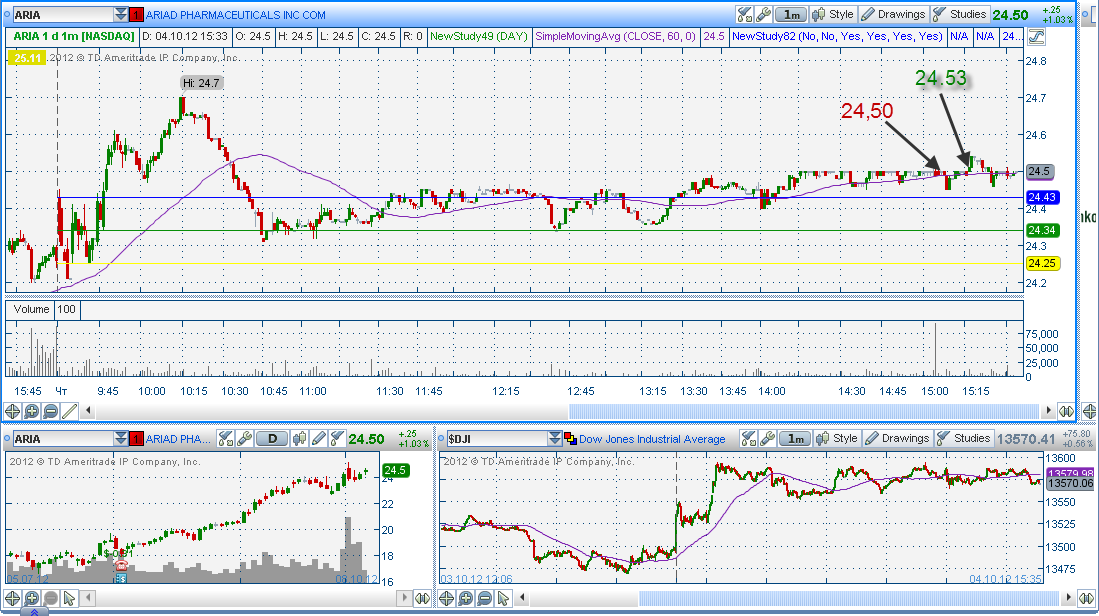Activate crosshair pan tool under daily ARIA chart

13,598
